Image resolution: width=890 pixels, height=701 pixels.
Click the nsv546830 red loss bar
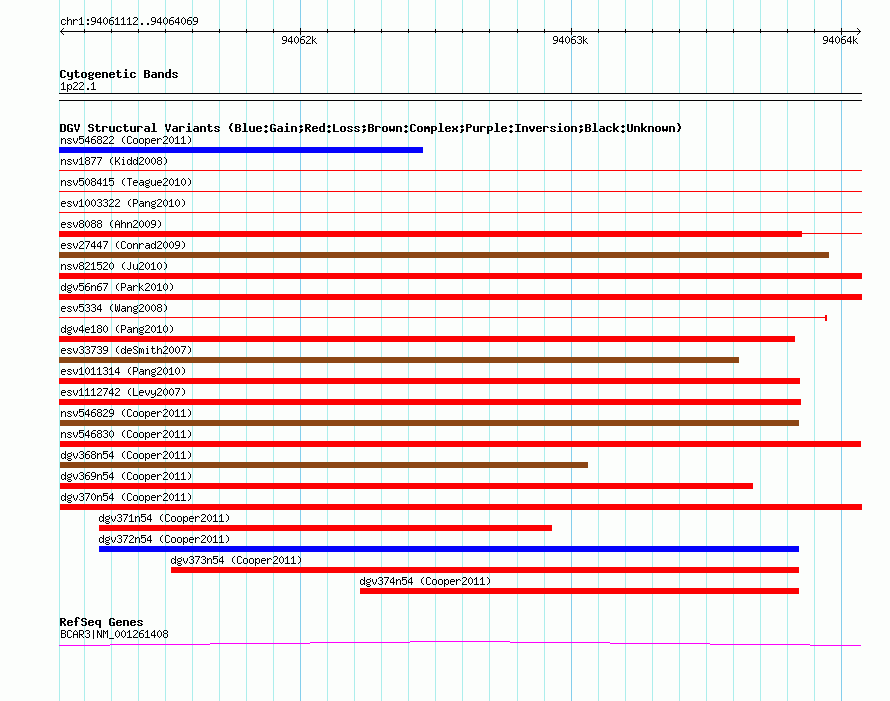(460, 444)
